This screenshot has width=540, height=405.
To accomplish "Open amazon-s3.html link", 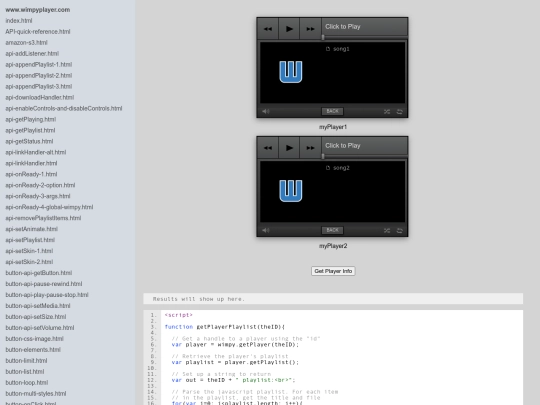I will click(x=26, y=43).
